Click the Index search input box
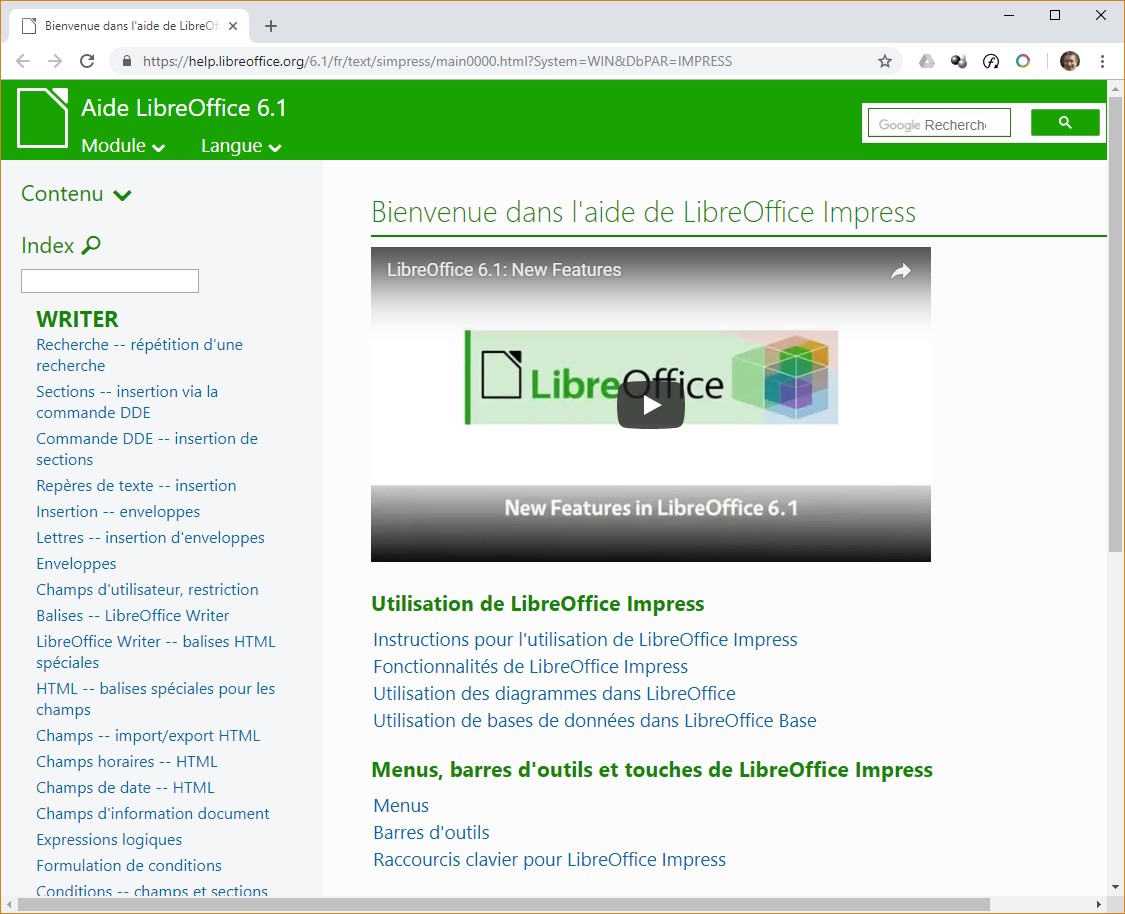 pos(110,281)
